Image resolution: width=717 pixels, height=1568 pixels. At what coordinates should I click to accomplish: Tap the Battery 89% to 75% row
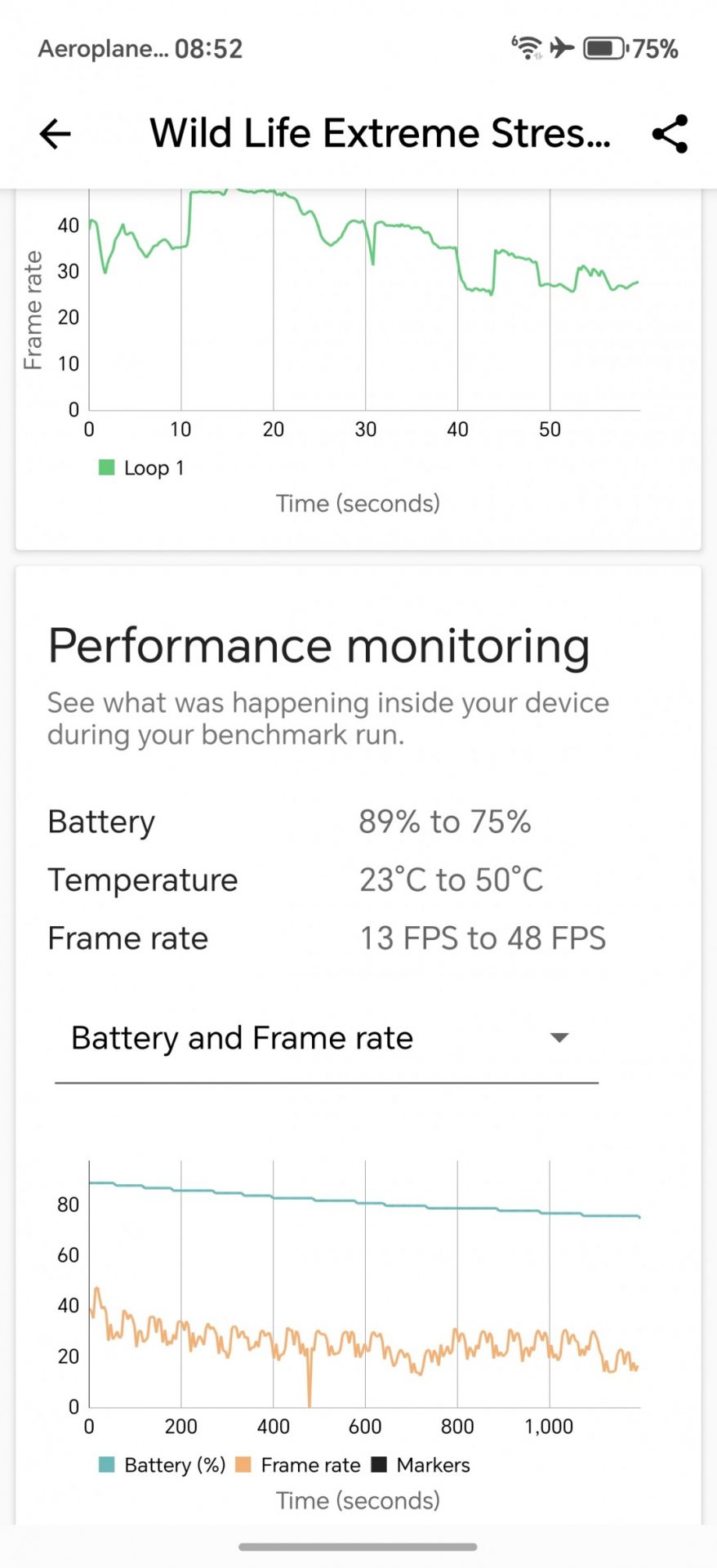289,822
